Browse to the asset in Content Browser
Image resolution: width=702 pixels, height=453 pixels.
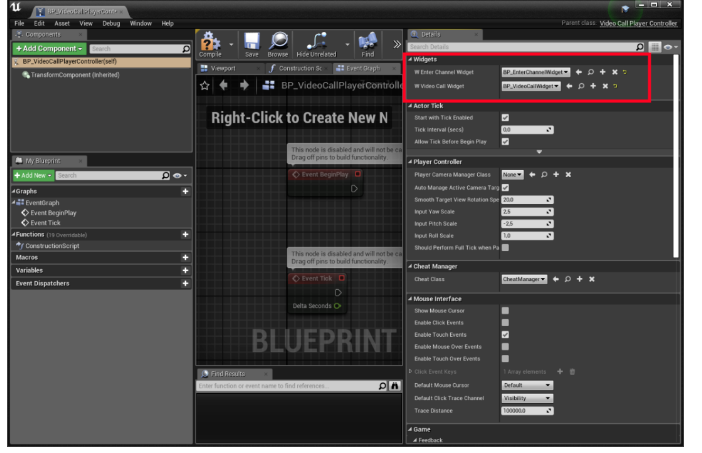[278, 44]
